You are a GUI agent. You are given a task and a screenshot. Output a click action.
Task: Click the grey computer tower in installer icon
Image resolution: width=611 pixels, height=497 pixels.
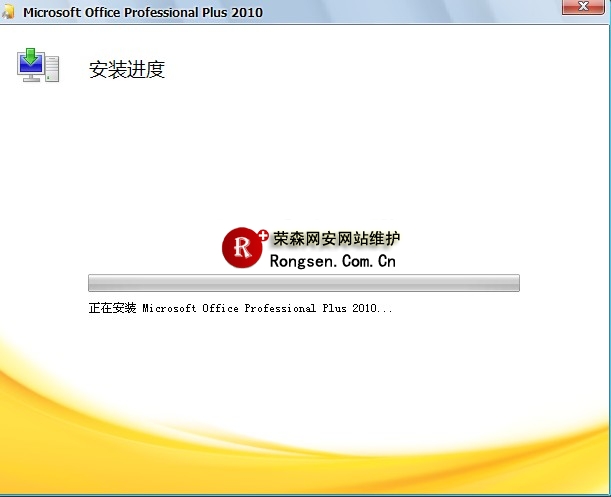tap(52, 69)
